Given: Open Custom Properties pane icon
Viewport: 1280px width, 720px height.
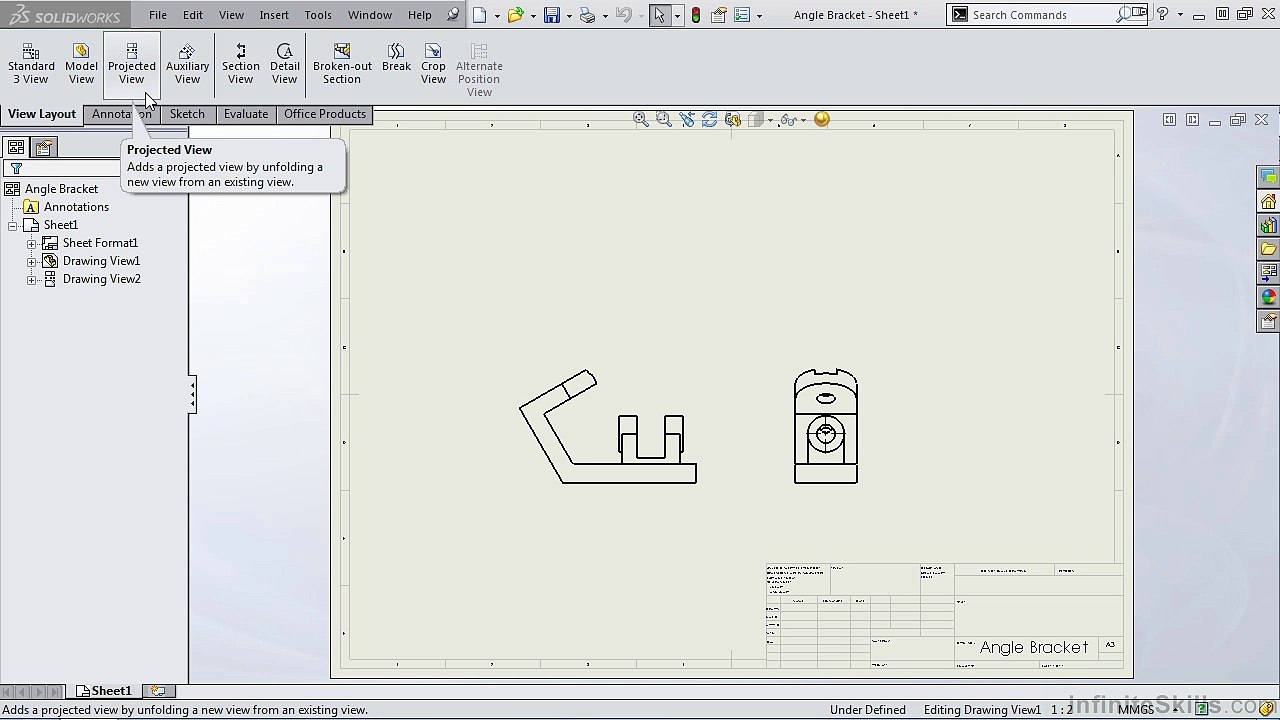Looking at the screenshot, I should tap(1269, 321).
